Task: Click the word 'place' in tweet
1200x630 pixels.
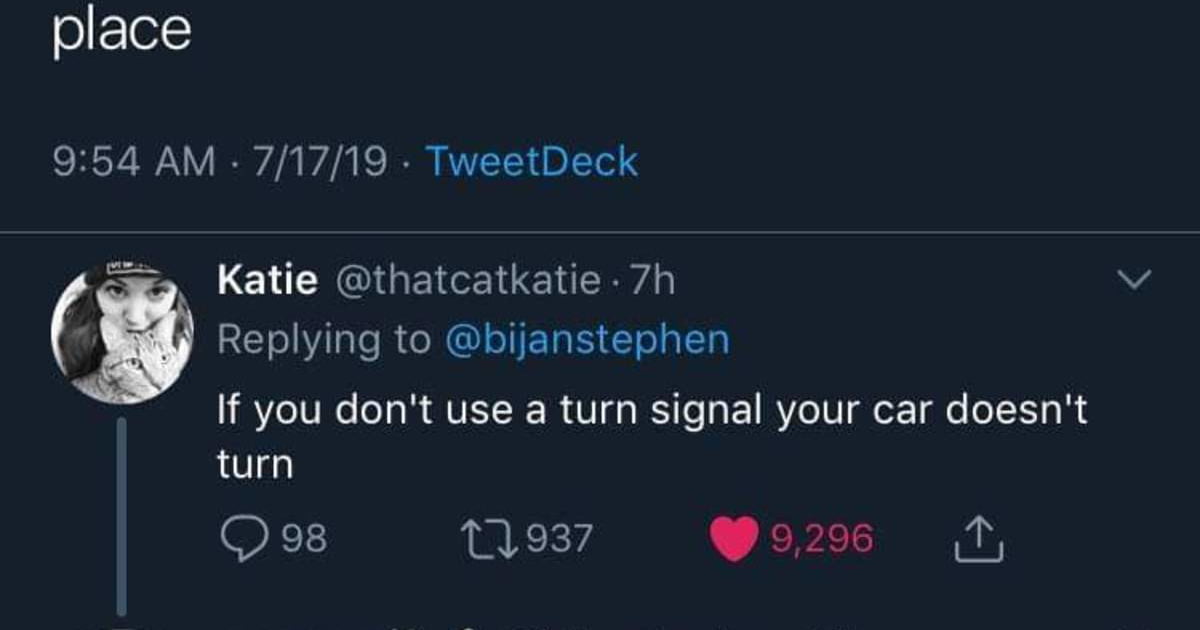Action: [121, 32]
